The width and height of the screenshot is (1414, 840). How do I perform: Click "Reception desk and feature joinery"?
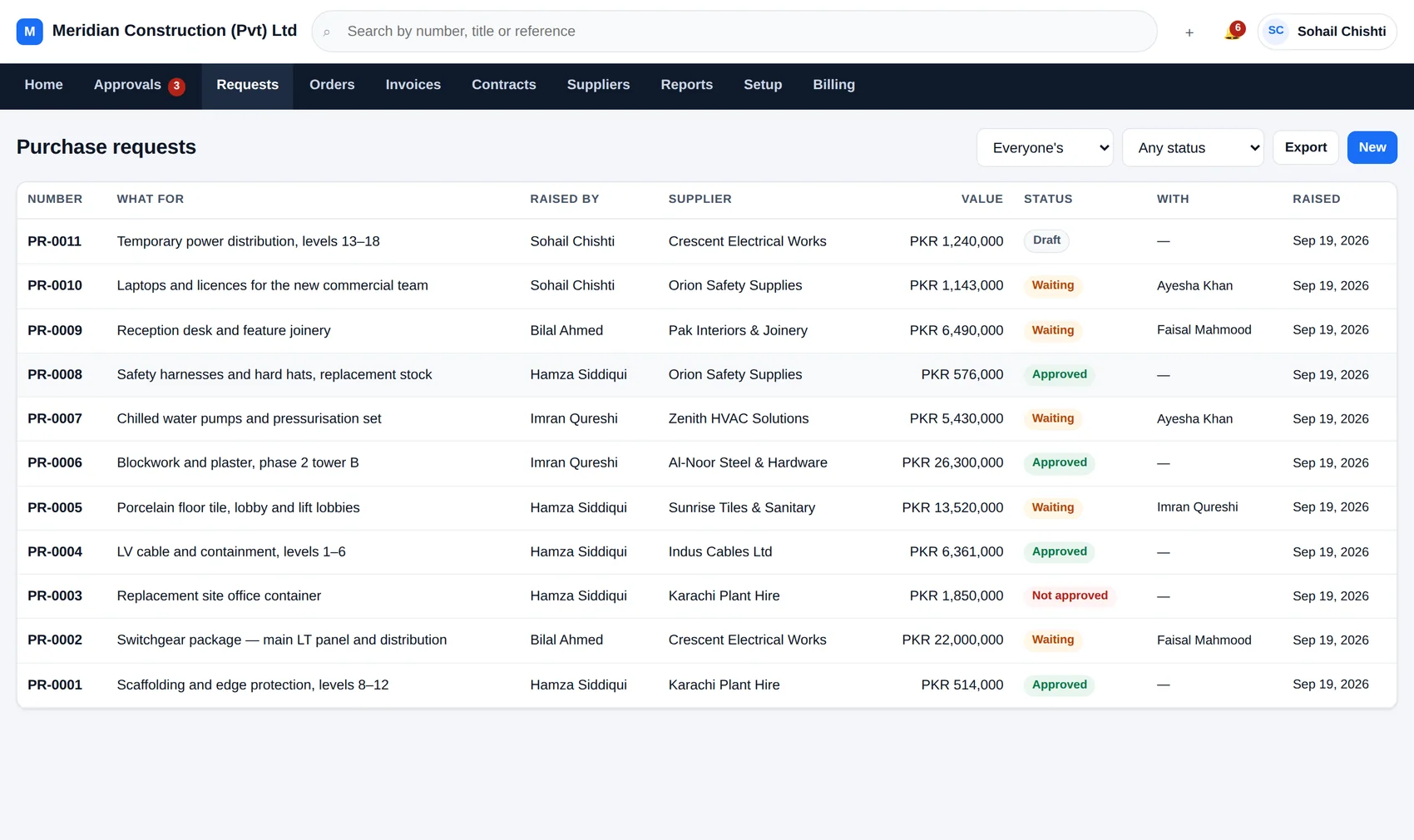pyautogui.click(x=224, y=330)
